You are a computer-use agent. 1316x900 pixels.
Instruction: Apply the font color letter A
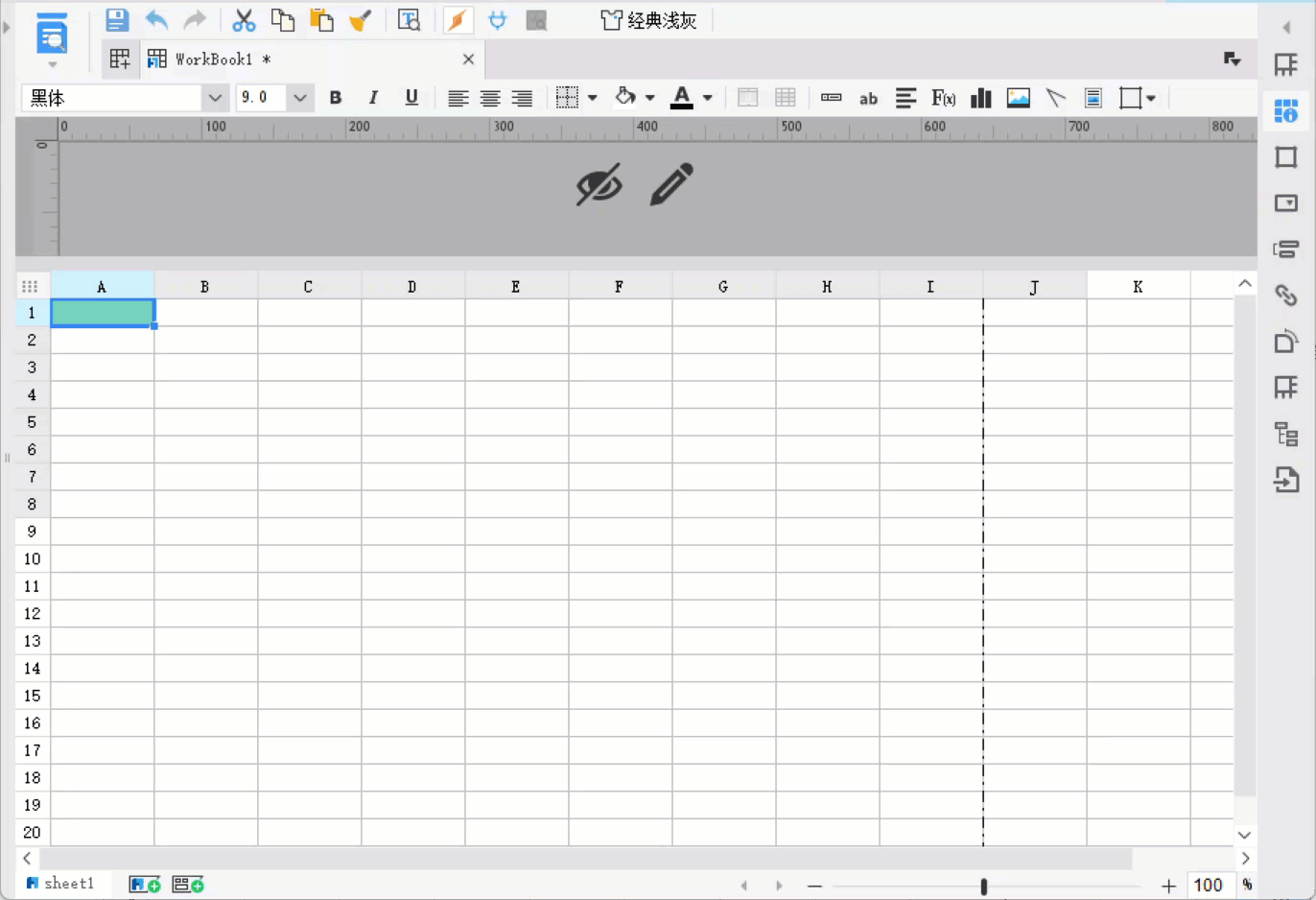tap(681, 97)
